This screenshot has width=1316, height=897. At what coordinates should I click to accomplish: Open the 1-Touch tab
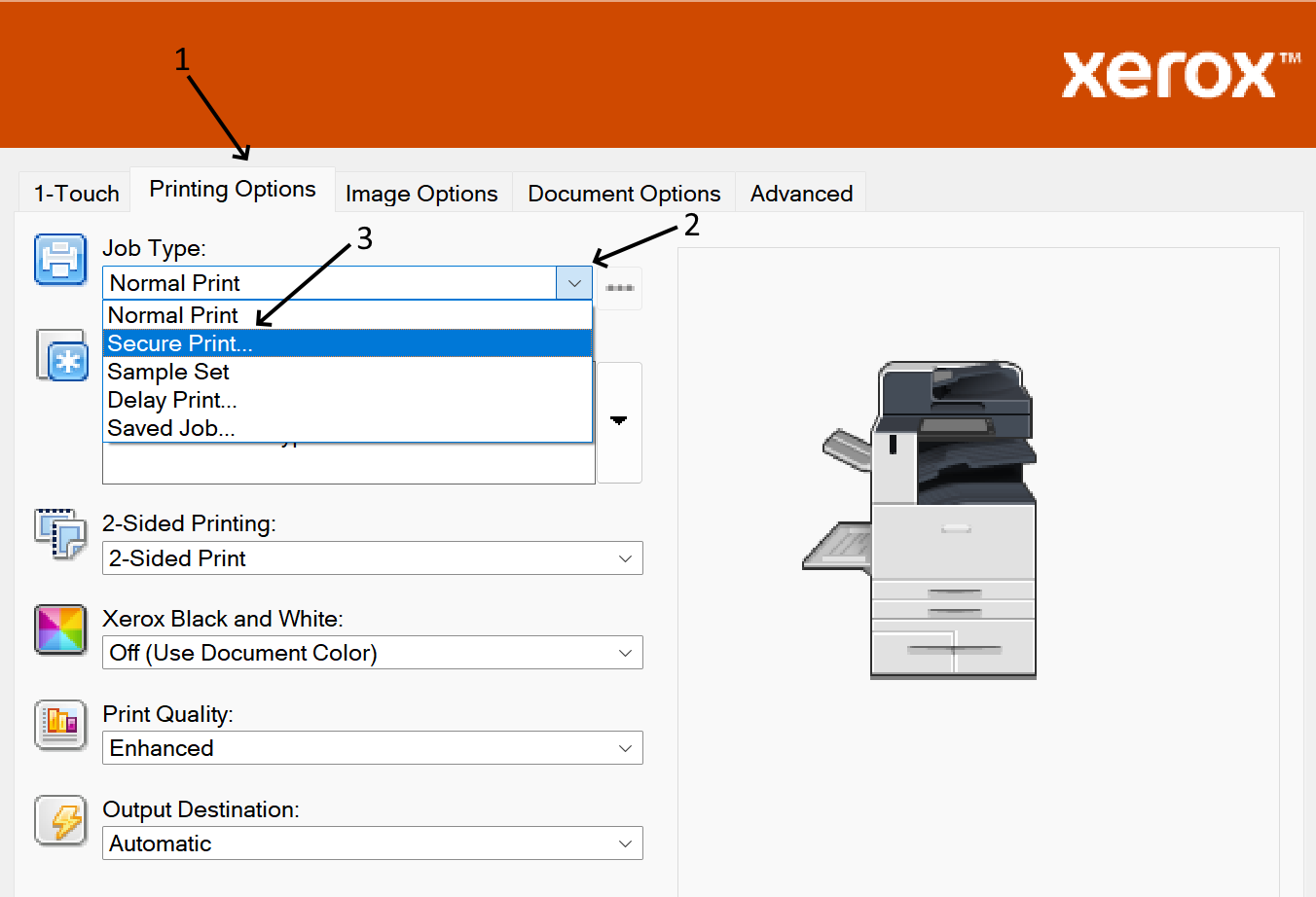[x=77, y=194]
